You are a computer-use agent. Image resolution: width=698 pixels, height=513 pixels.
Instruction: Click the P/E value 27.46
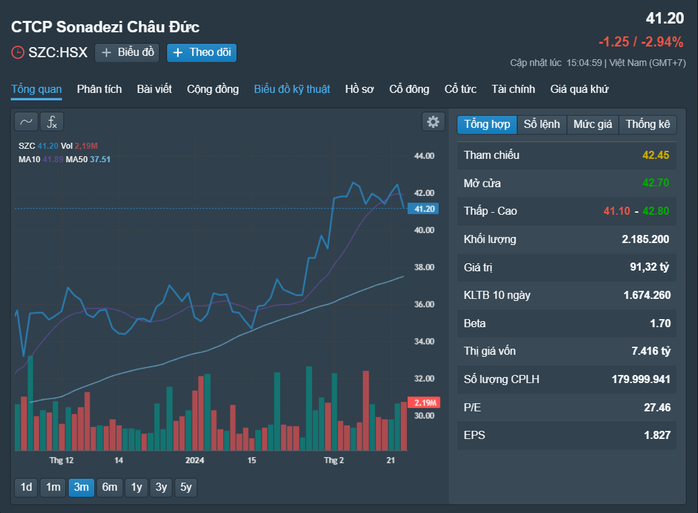click(x=657, y=407)
